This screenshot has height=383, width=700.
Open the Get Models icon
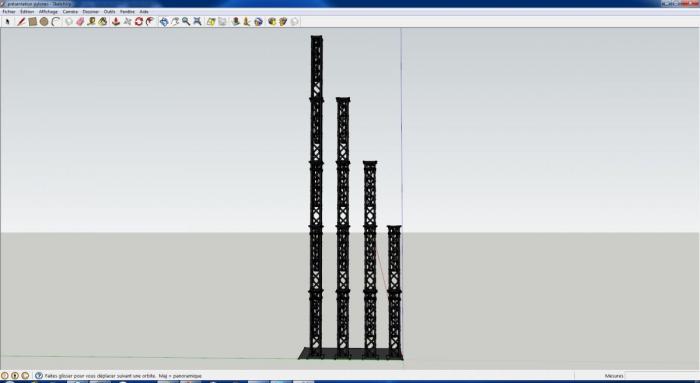coord(271,21)
